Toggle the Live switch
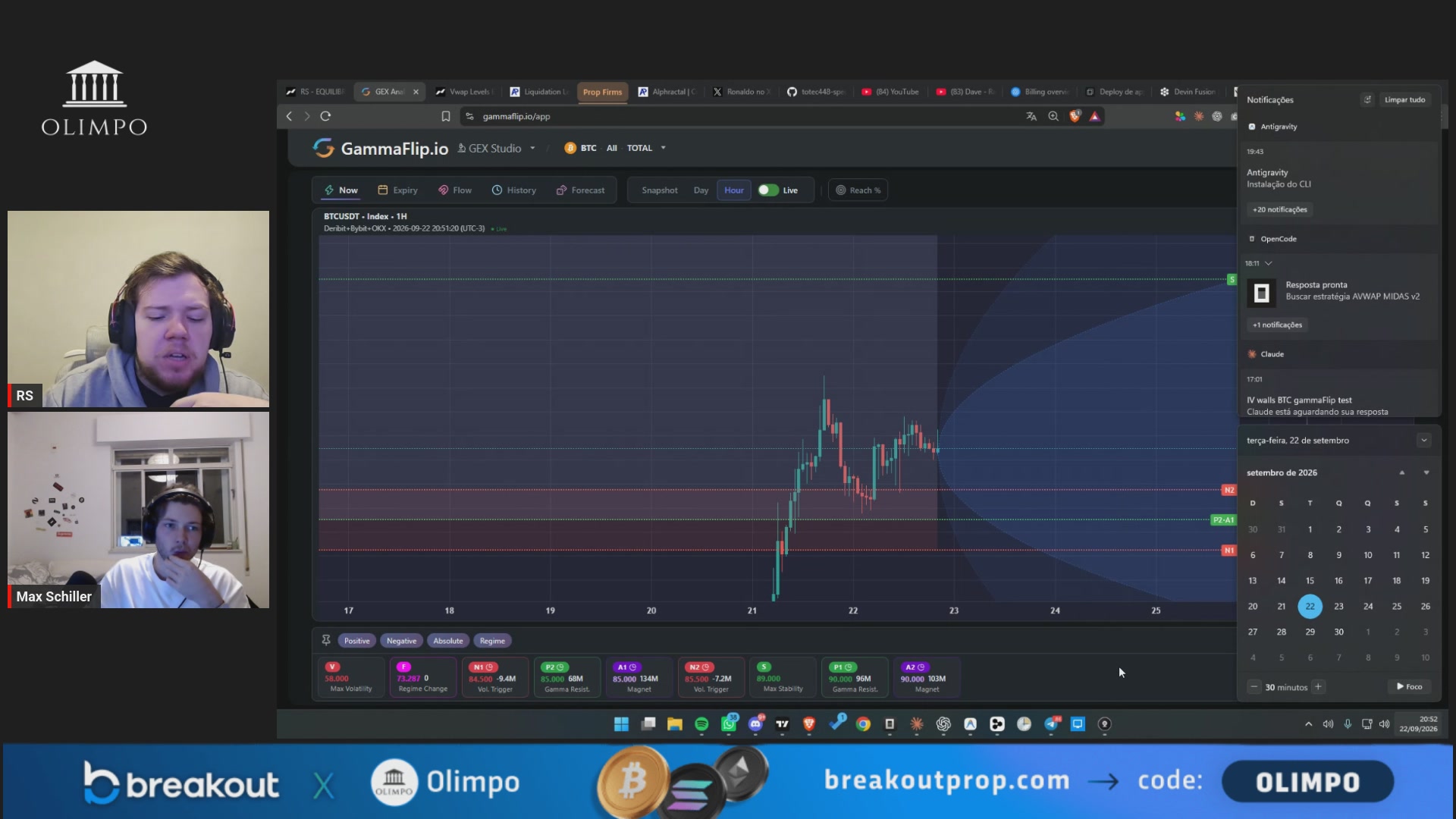 point(768,190)
